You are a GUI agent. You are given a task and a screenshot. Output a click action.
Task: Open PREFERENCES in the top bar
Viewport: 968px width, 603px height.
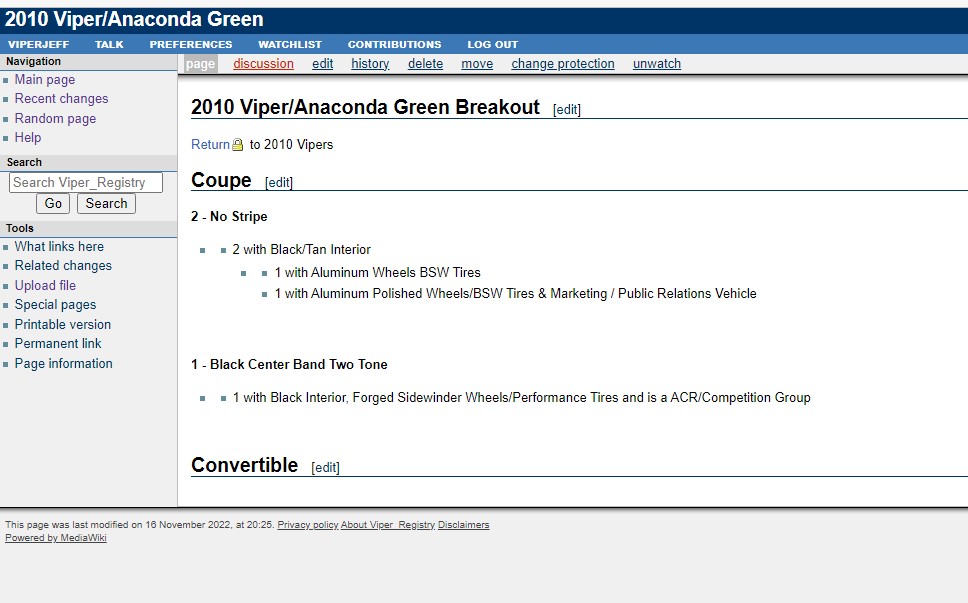[x=191, y=44]
